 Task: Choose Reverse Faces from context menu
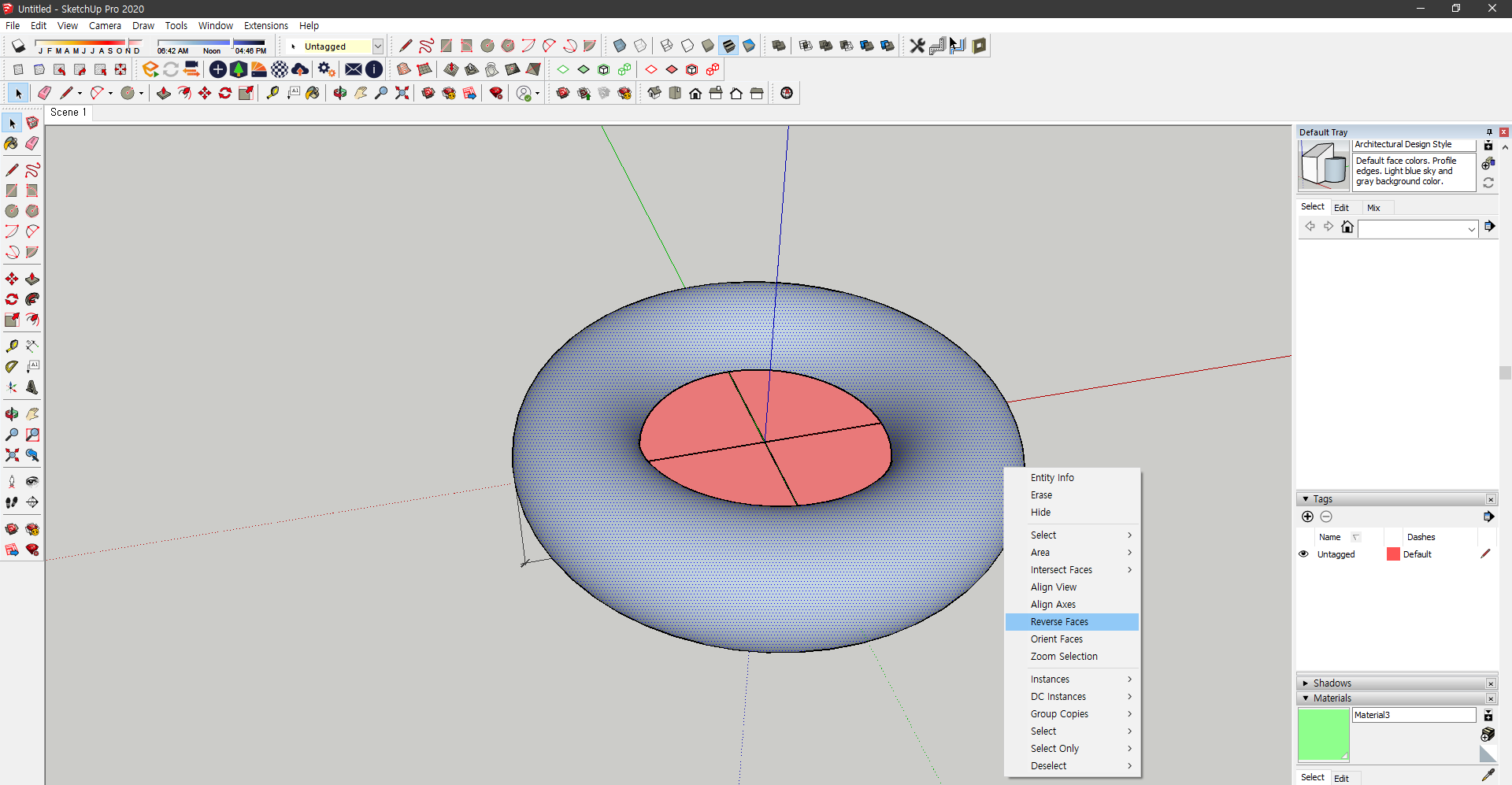pyautogui.click(x=1072, y=622)
